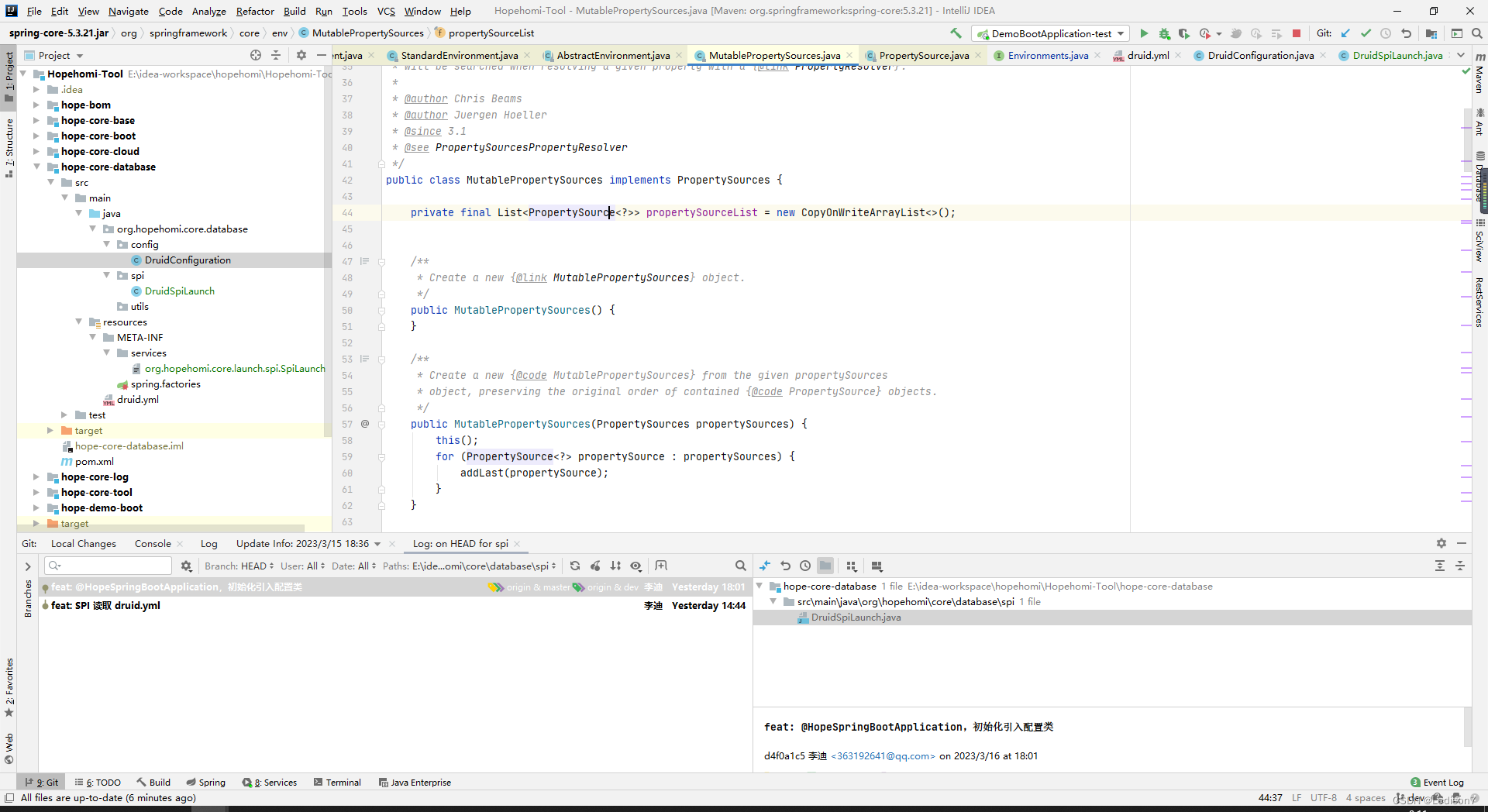Click the Git log search input field
Viewport: 1488px width, 812px height.
click(108, 566)
